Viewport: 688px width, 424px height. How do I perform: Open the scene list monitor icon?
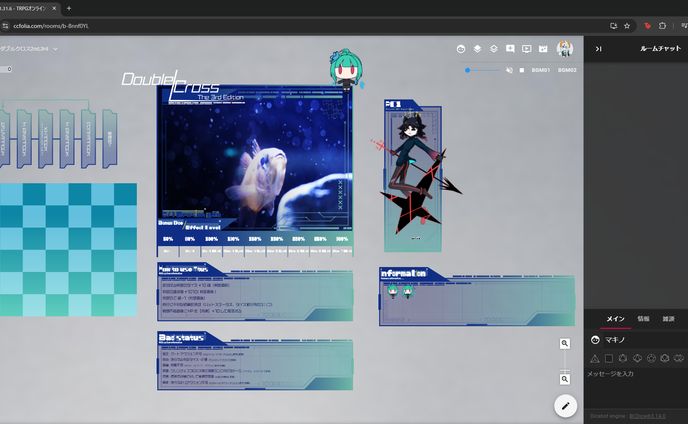click(527, 49)
